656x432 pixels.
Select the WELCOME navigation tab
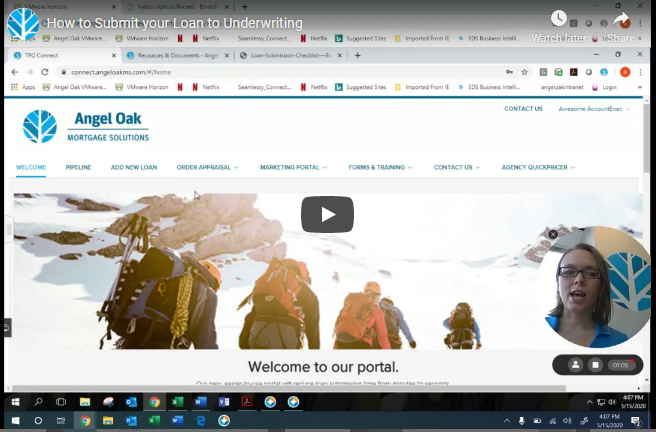[31, 167]
